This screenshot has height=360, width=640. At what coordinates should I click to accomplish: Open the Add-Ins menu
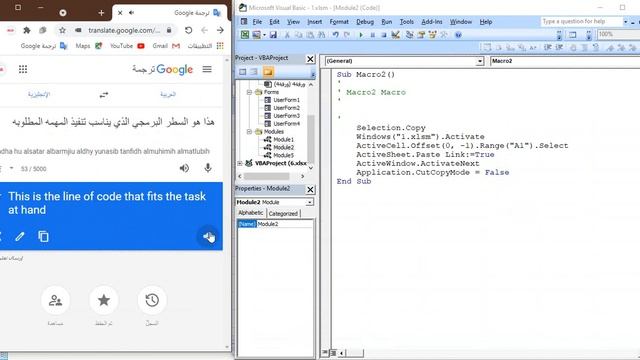point(431,22)
